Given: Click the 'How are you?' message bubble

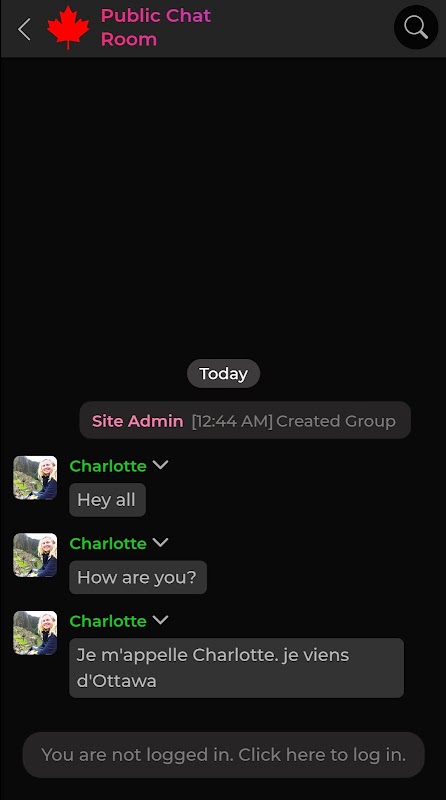Looking at the screenshot, I should (138, 578).
